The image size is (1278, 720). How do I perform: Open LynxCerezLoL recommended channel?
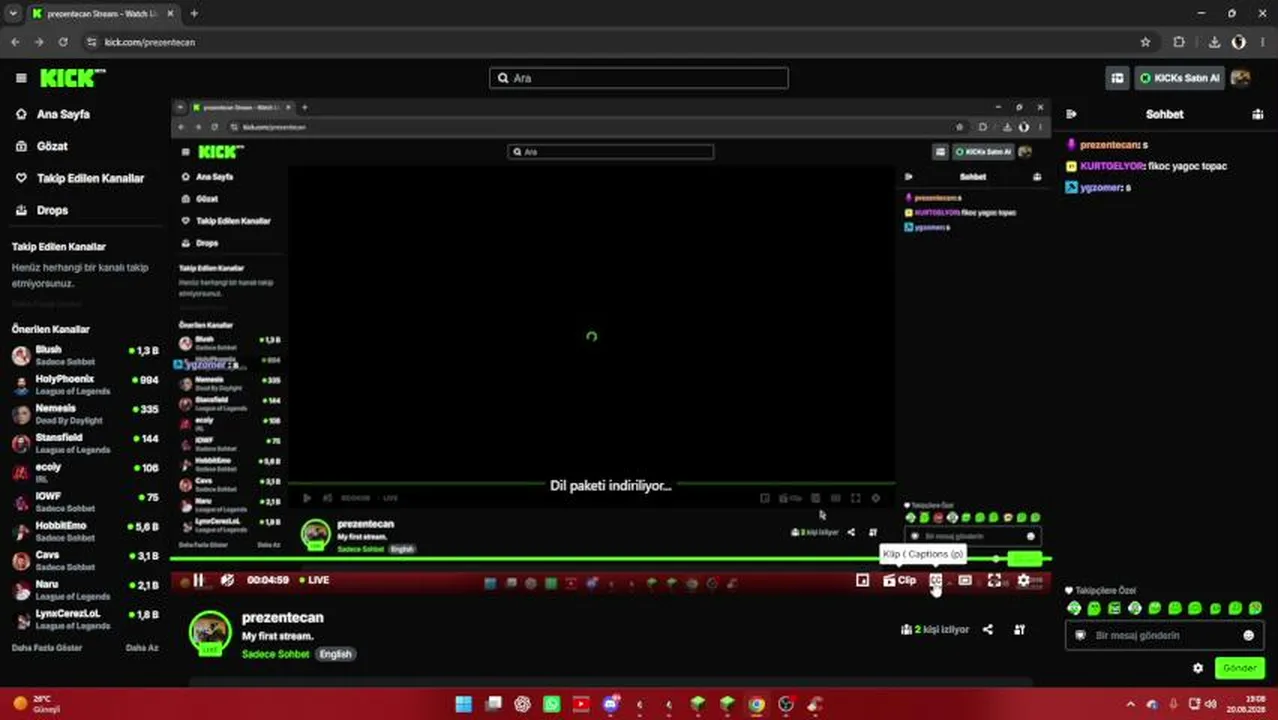(x=84, y=619)
